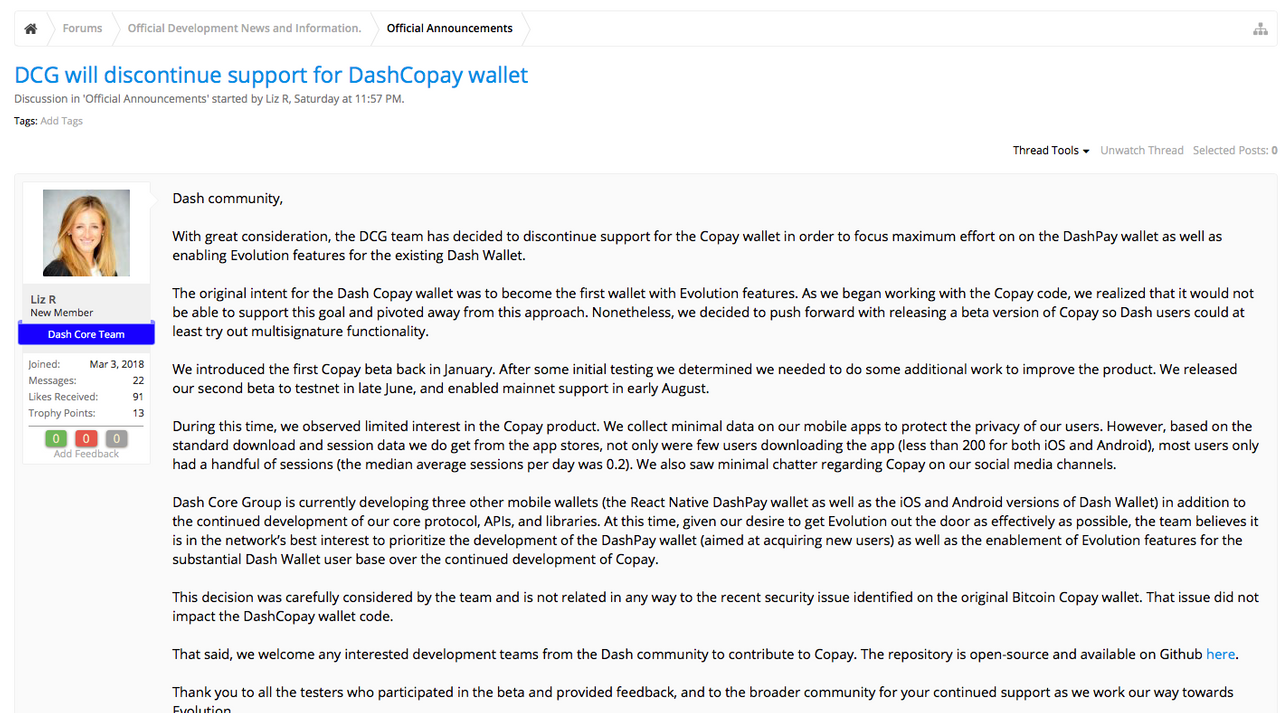Open the Forums breadcrumb tab
Image resolution: width=1280 pixels, height=713 pixels.
pyautogui.click(x=82, y=29)
